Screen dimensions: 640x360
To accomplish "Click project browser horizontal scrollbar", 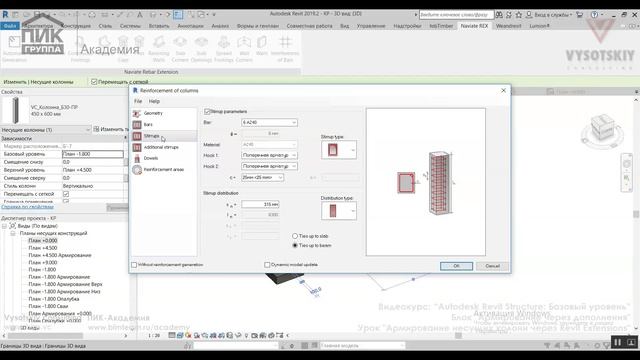I will click(46, 336).
